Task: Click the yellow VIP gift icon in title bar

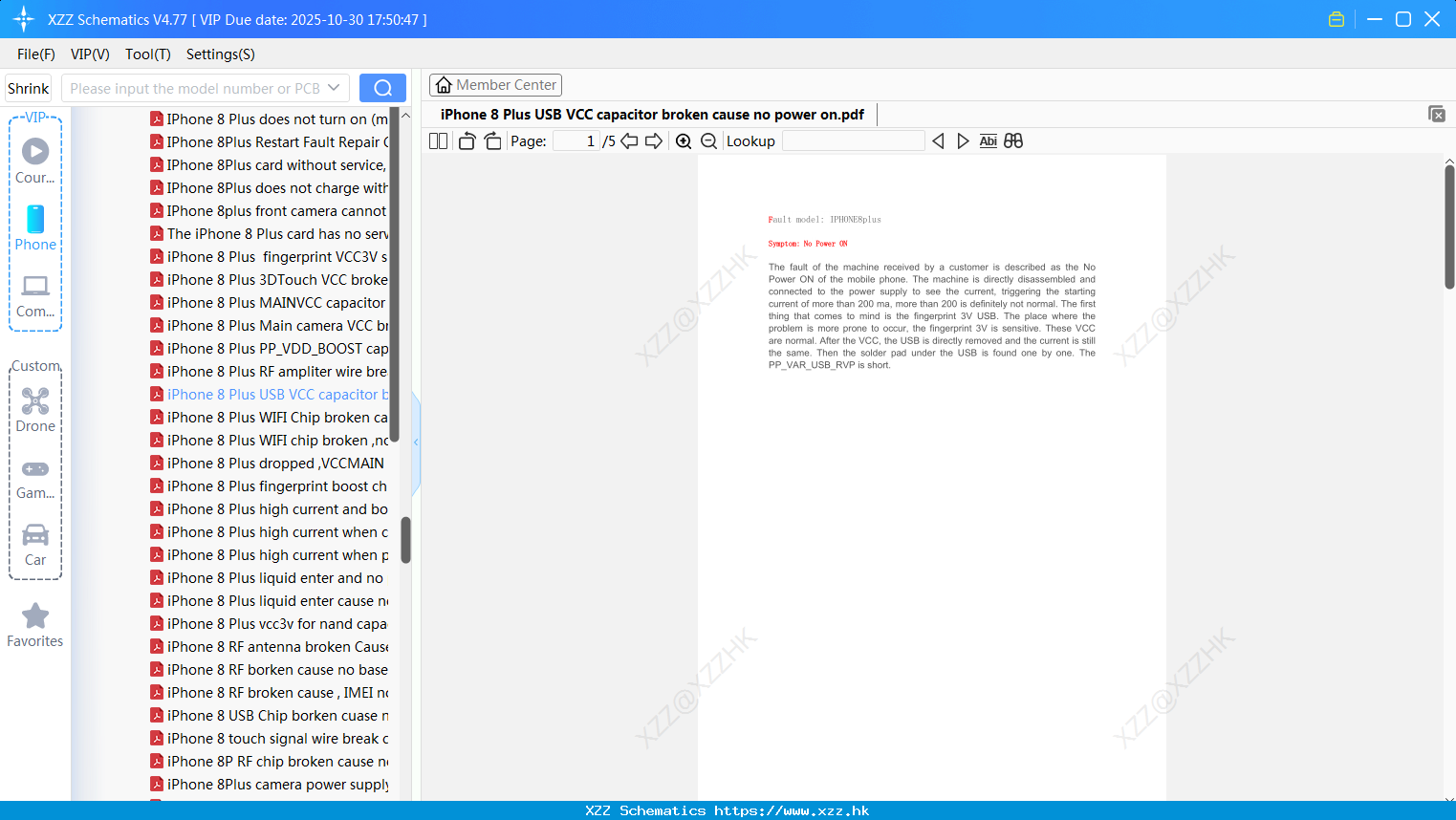Action: pos(1336,19)
